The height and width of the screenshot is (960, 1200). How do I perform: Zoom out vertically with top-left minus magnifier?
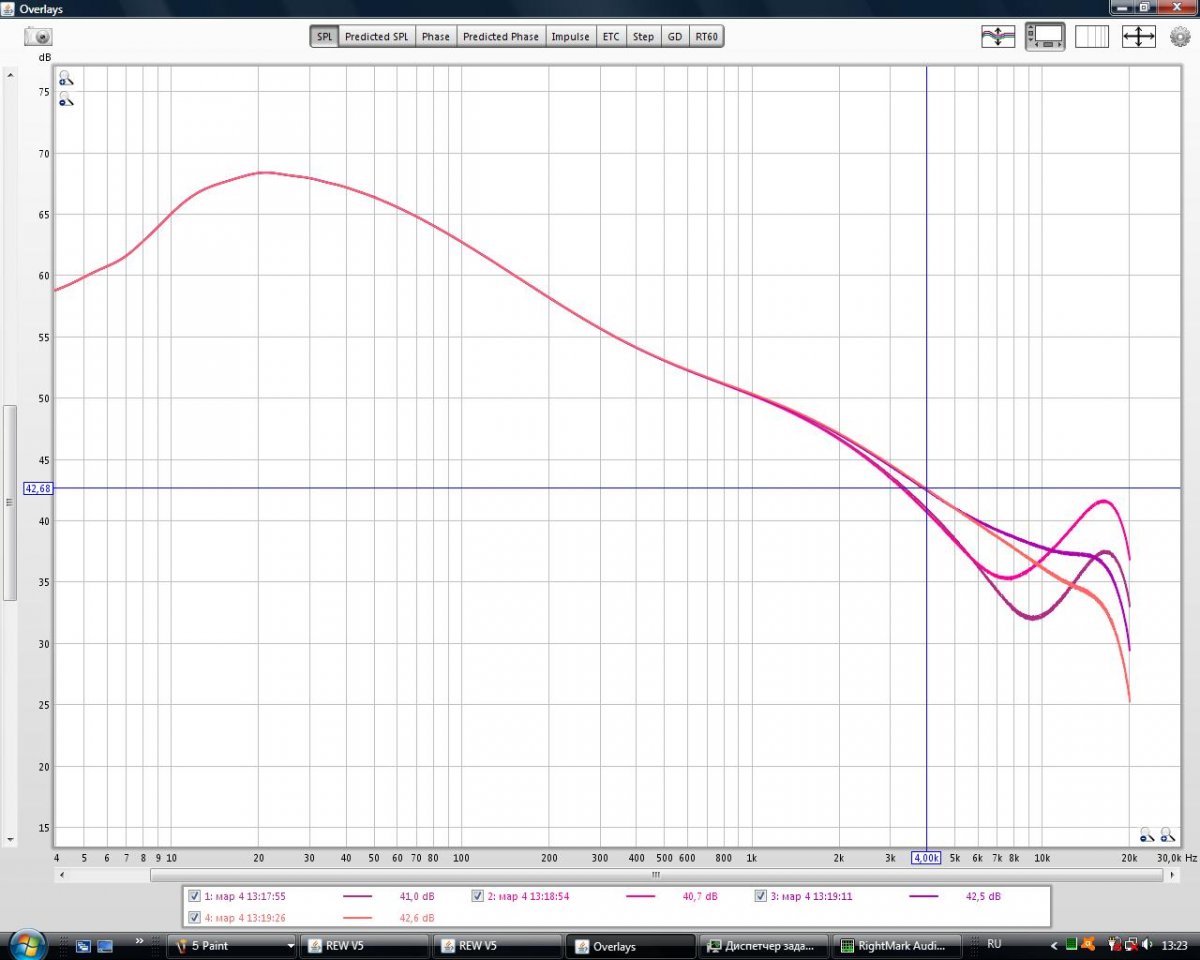65,99
